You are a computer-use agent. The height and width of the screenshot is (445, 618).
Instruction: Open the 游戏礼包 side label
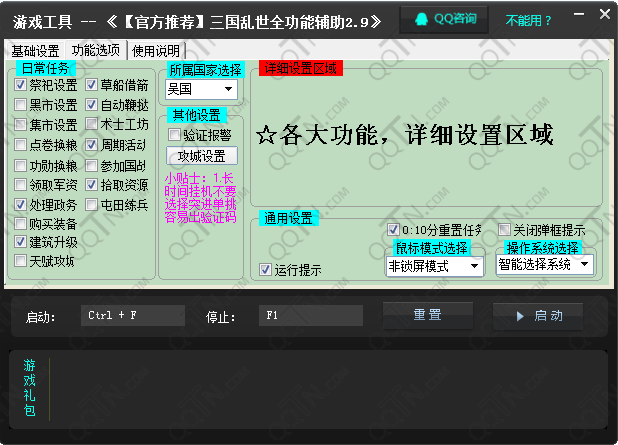[29, 387]
